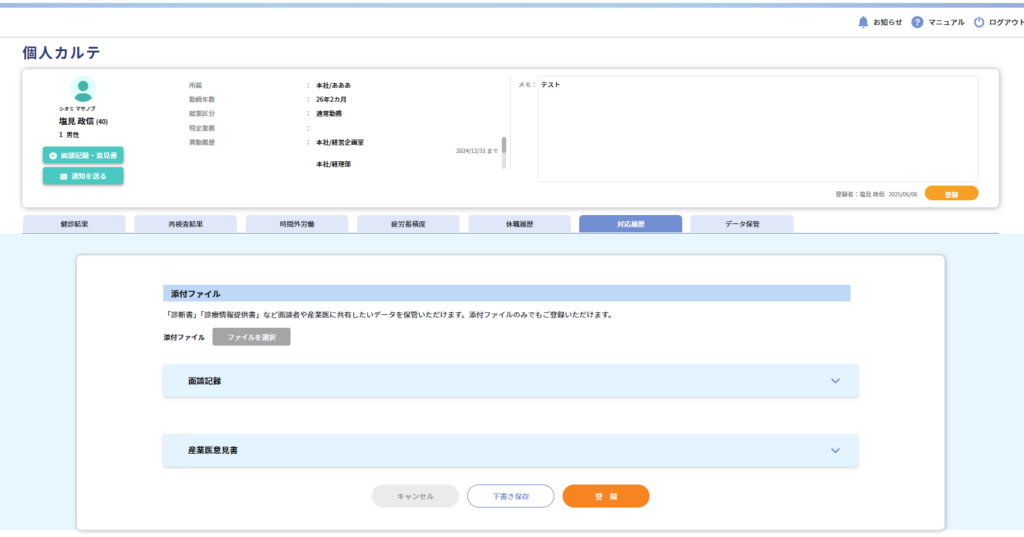Click the orange 登録 button below the form

pyautogui.click(x=606, y=496)
